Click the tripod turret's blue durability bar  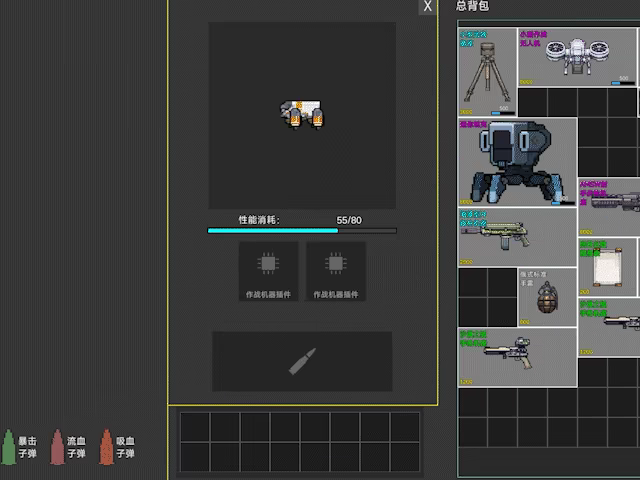pos(503,113)
